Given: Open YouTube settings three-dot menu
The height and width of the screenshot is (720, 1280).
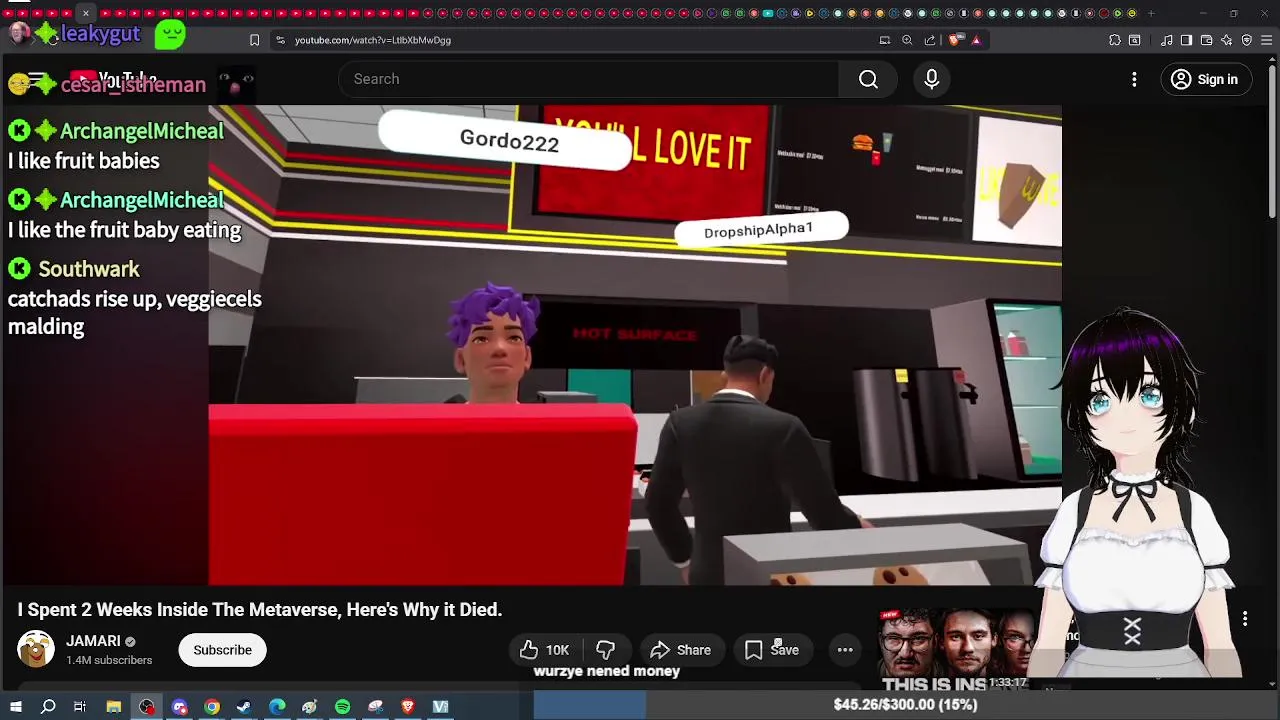Looking at the screenshot, I should point(1134,79).
